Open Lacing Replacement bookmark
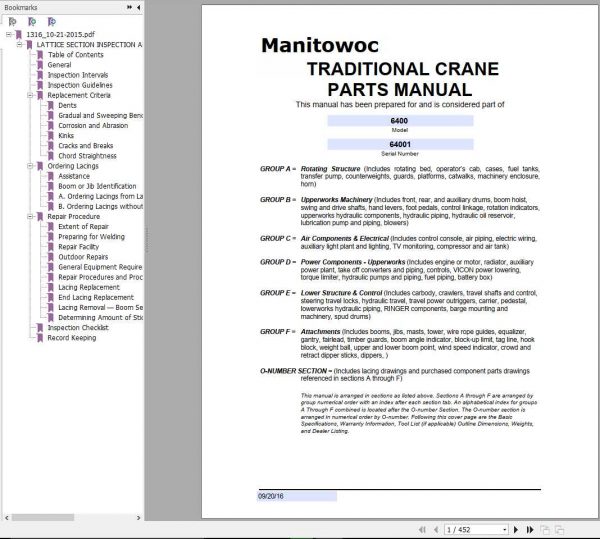Image resolution: width=600 pixels, height=539 pixels. (89, 287)
